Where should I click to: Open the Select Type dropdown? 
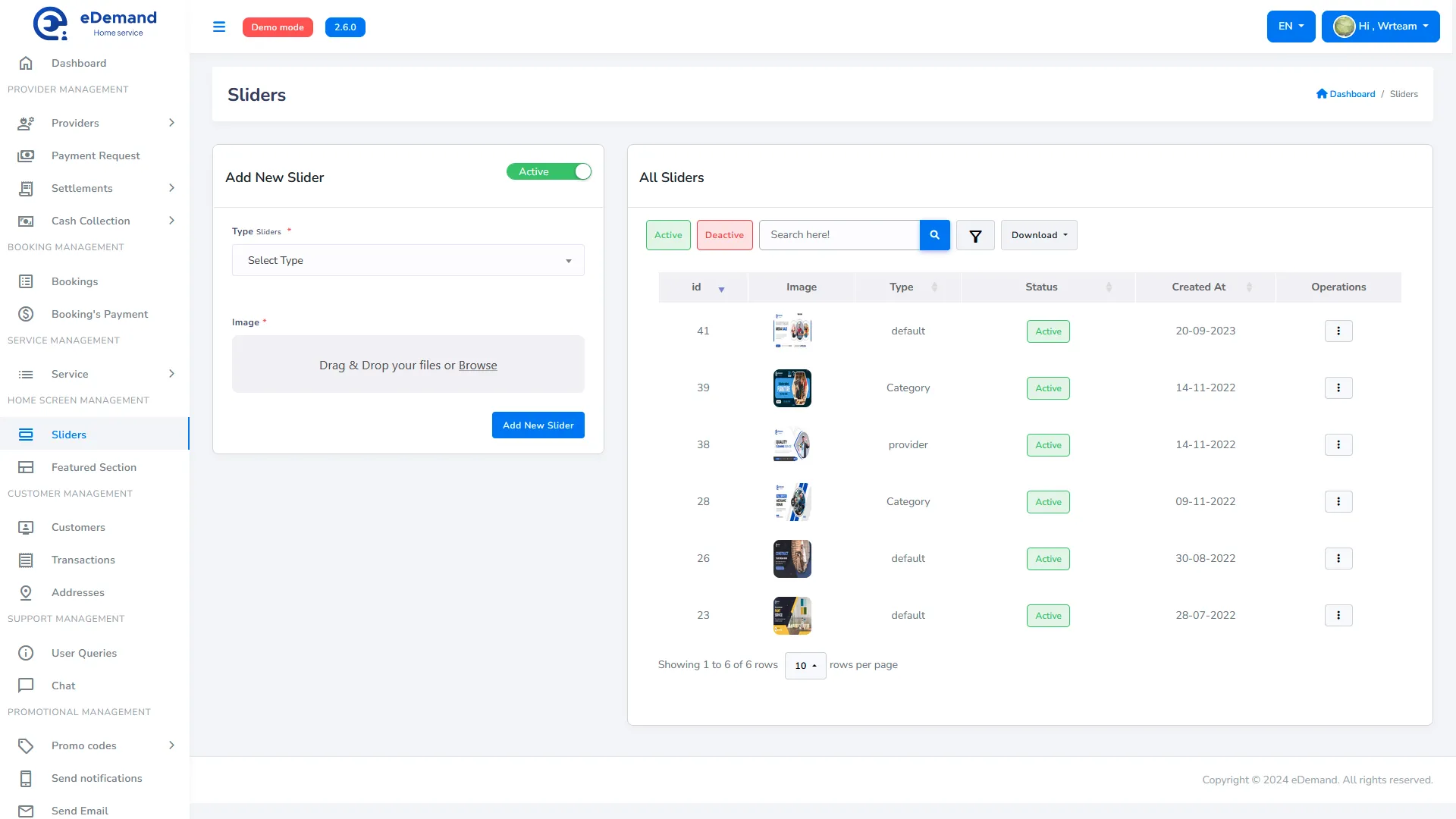tap(408, 260)
